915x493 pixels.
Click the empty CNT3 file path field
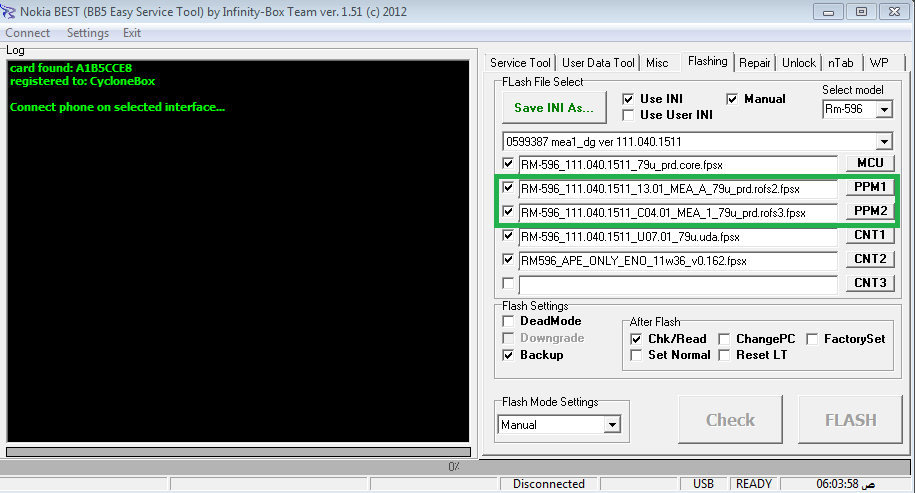click(x=678, y=284)
